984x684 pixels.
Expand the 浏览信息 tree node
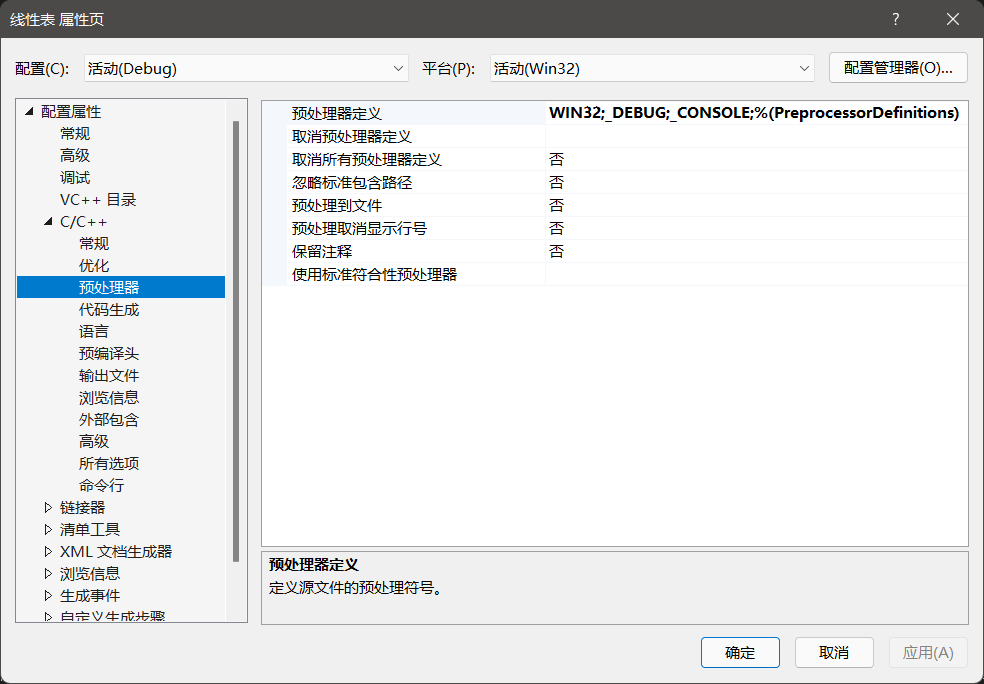coord(47,573)
